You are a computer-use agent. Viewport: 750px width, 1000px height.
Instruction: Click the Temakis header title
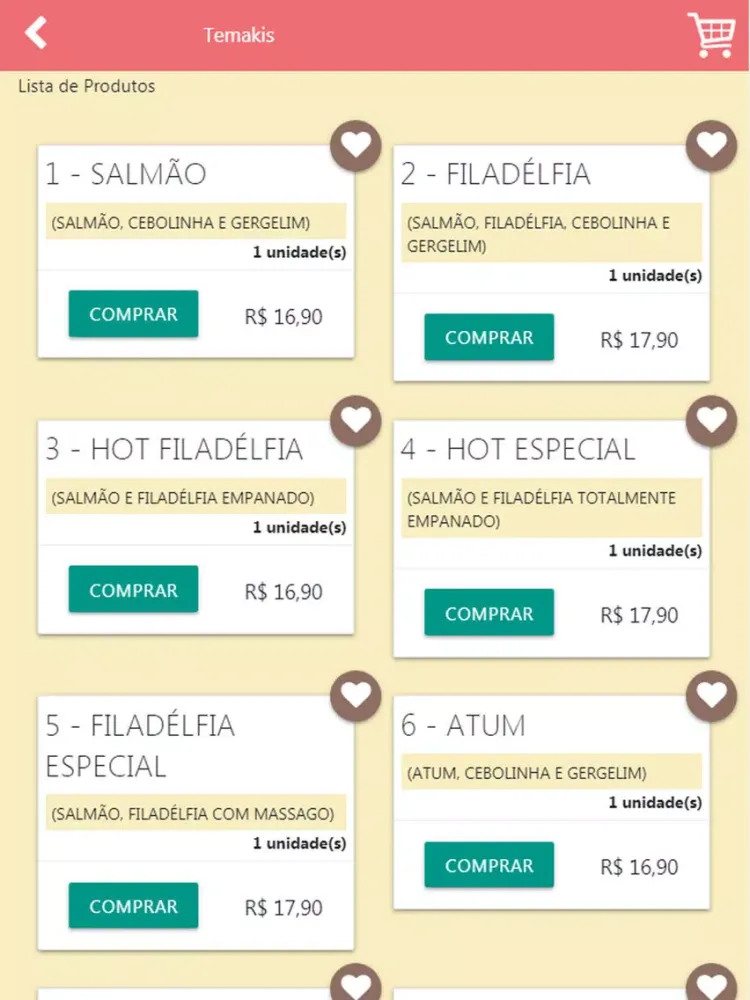click(x=239, y=35)
